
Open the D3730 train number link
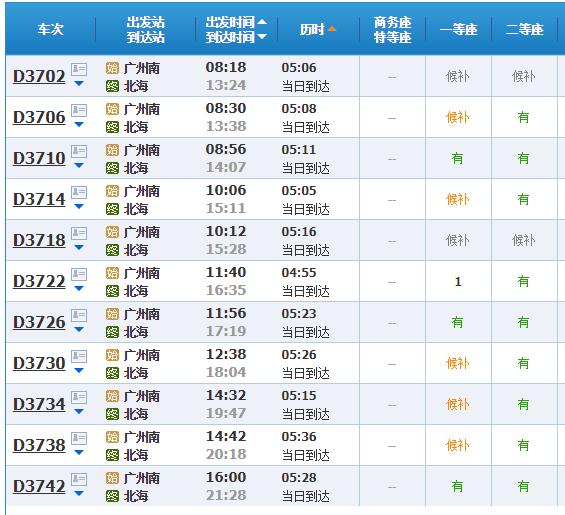tap(39, 363)
